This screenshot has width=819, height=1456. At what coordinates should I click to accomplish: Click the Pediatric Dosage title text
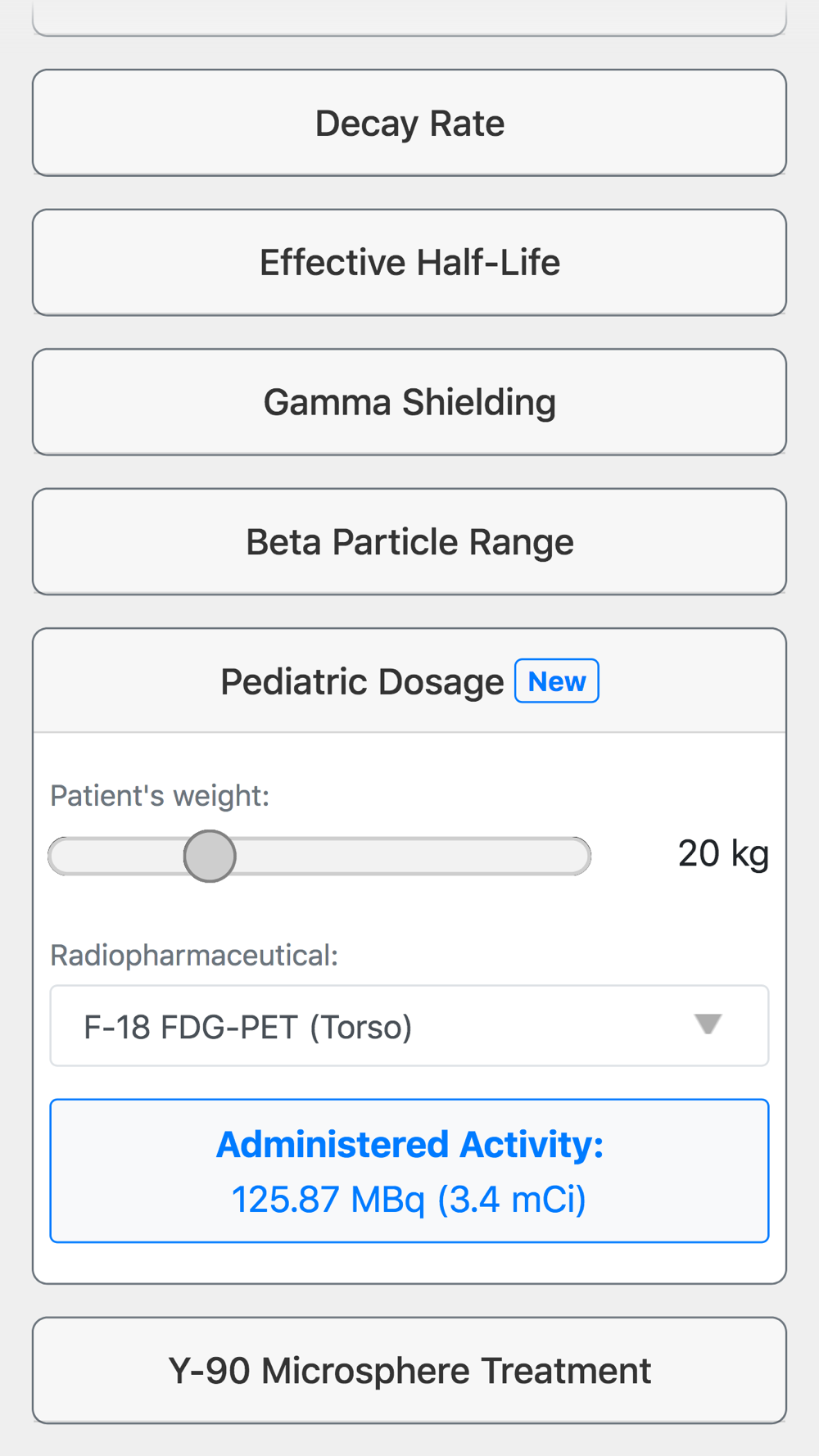coord(362,682)
